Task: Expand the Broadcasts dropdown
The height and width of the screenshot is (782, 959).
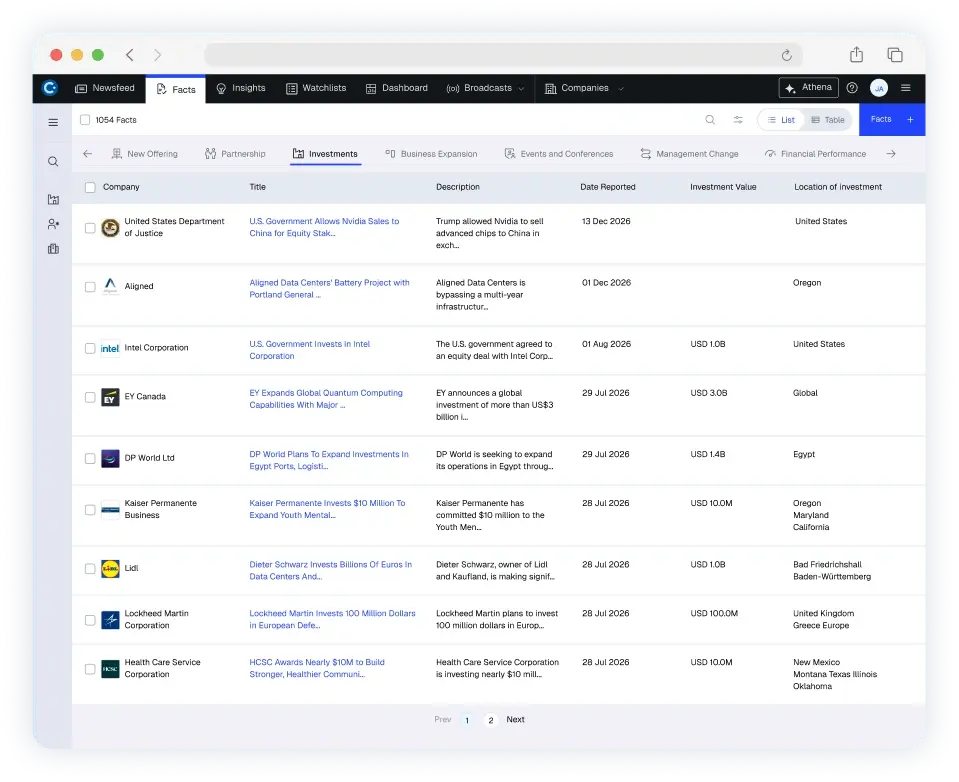Action: 521,89
